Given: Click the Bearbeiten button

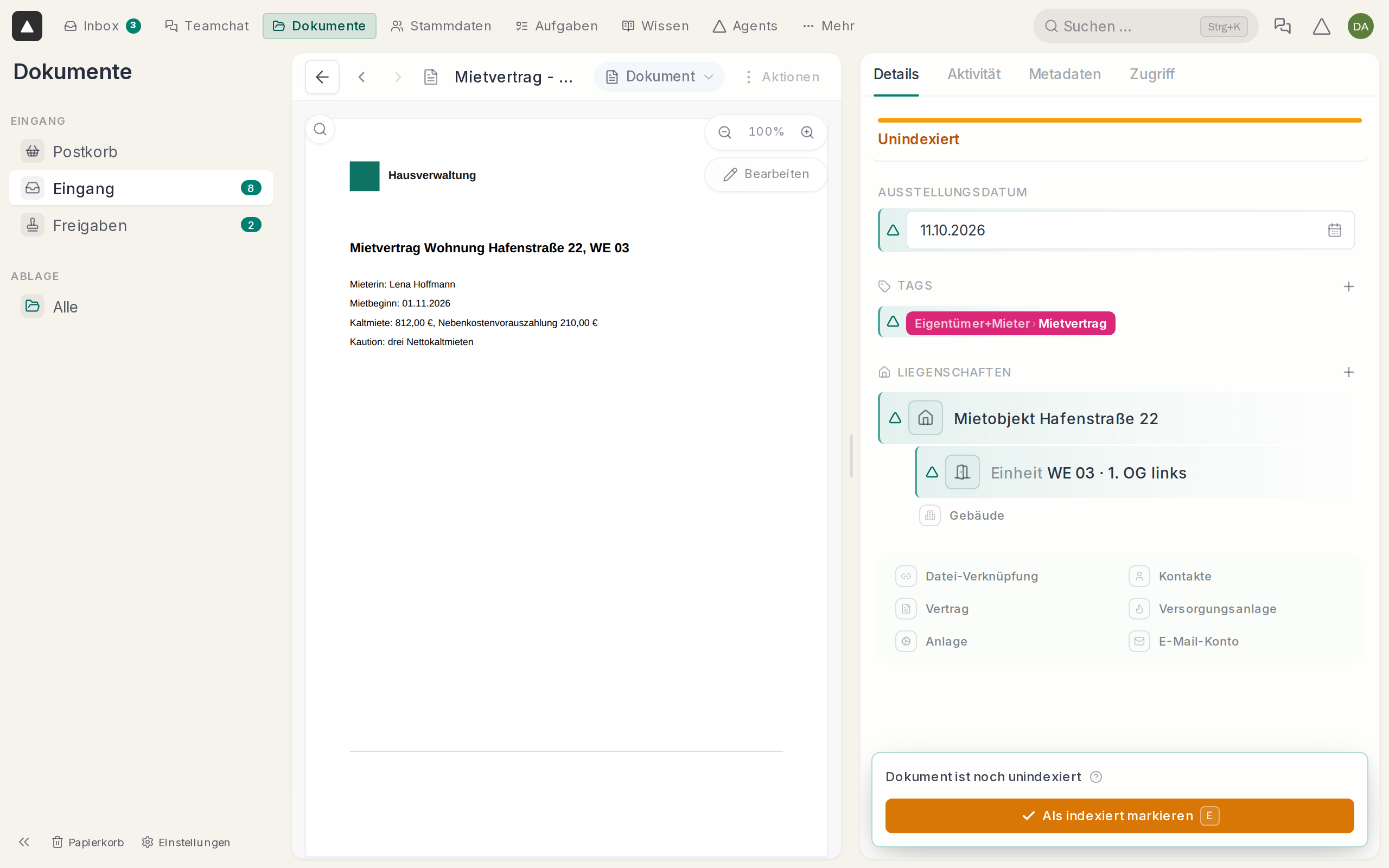Looking at the screenshot, I should click(766, 174).
